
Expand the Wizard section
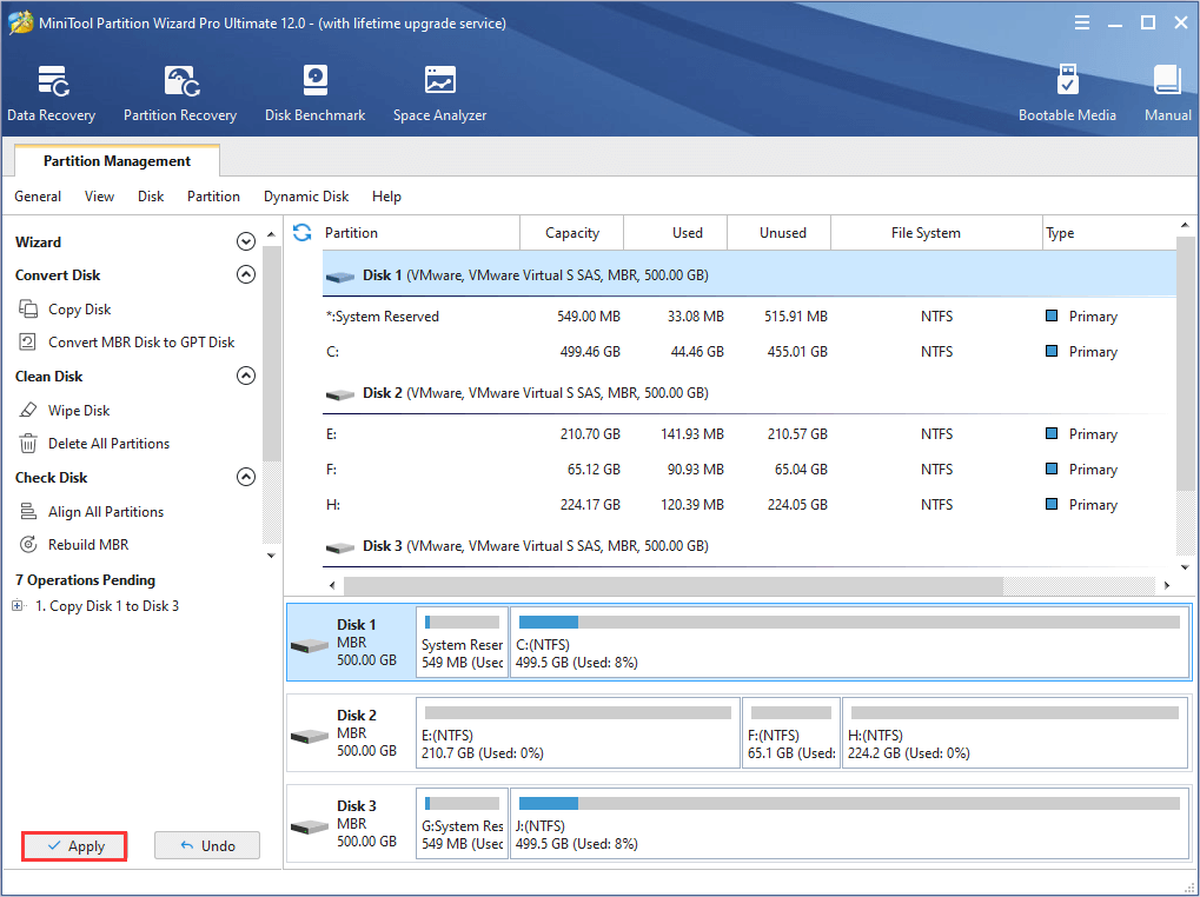point(246,241)
